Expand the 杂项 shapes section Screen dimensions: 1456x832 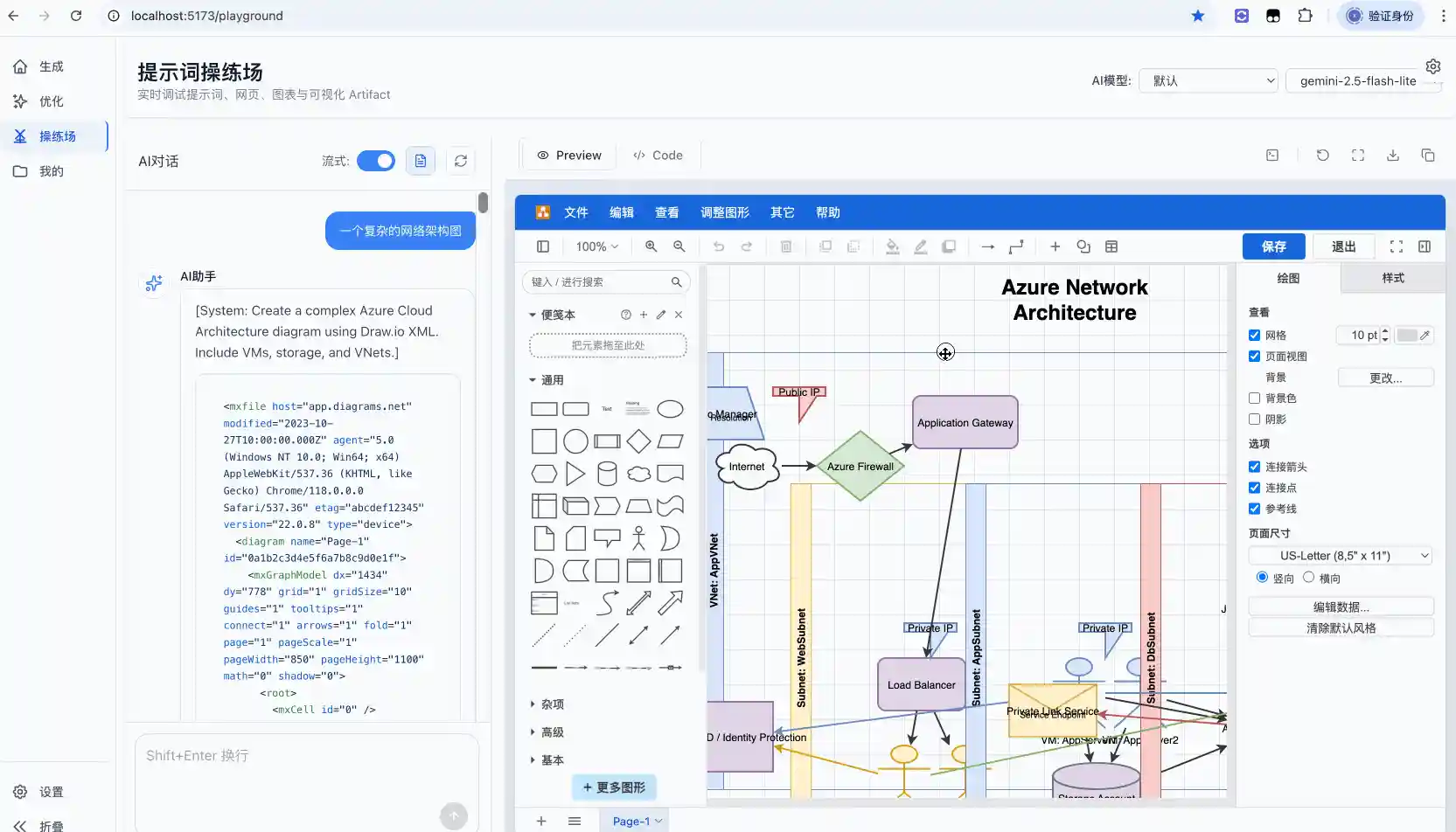click(547, 704)
